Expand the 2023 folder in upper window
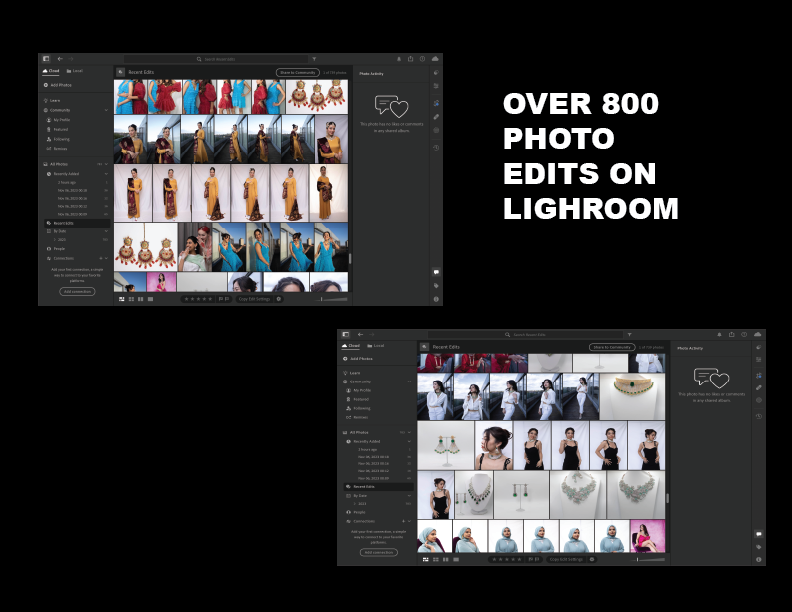The width and height of the screenshot is (792, 612). 55,239
